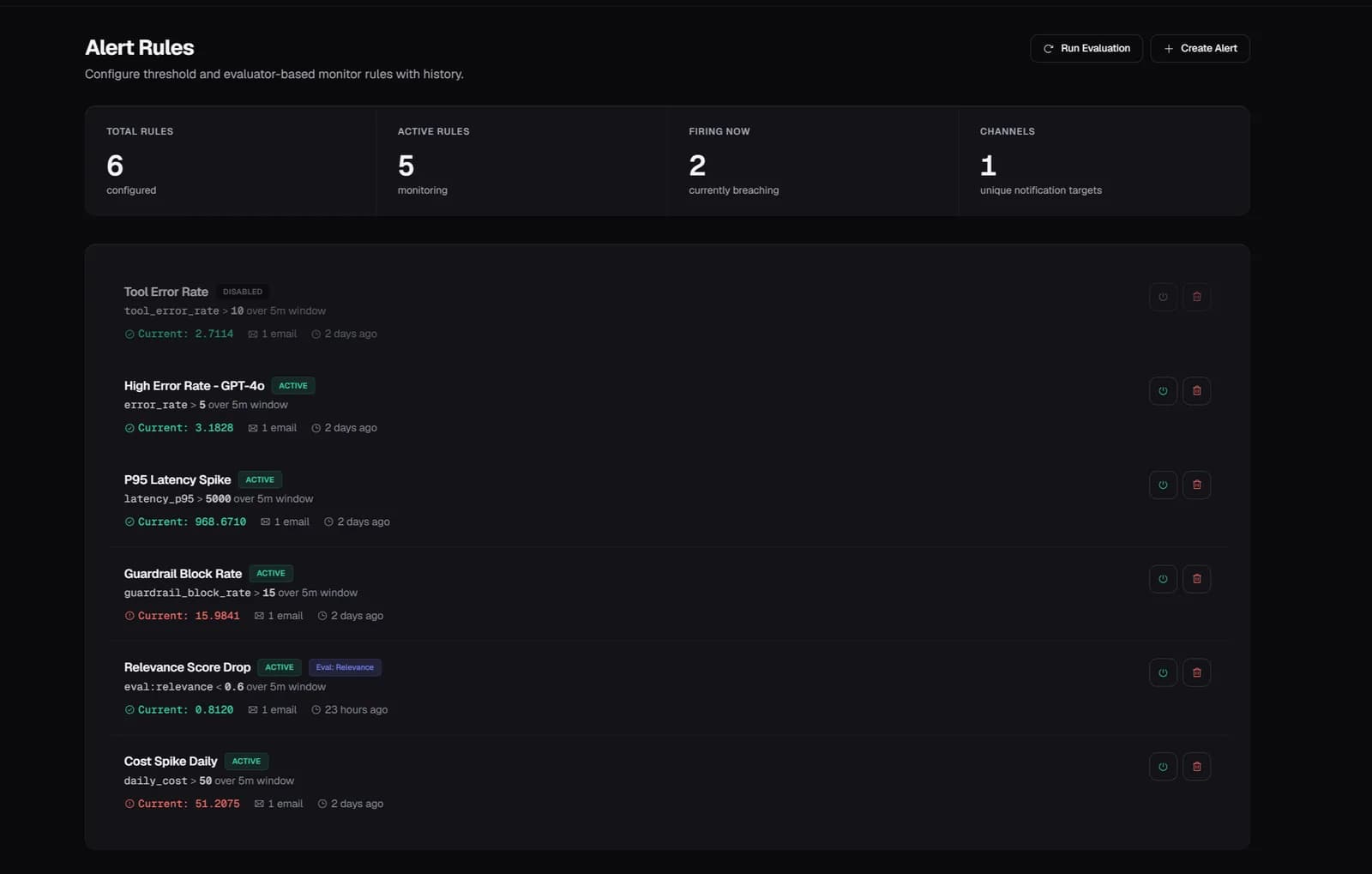The height and width of the screenshot is (874, 1372).
Task: Click the ACTIVE badge on Relevance Score Drop
Action: coord(280,667)
